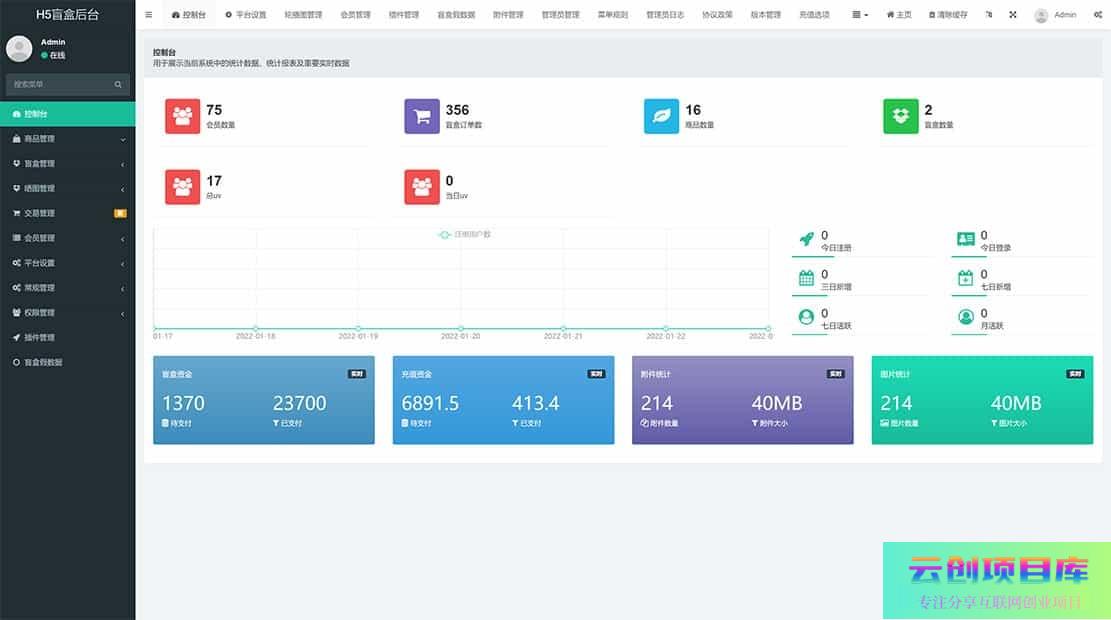Open the tab list dropdown in top bar
Image resolution: width=1111 pixels, height=620 pixels.
(x=860, y=15)
